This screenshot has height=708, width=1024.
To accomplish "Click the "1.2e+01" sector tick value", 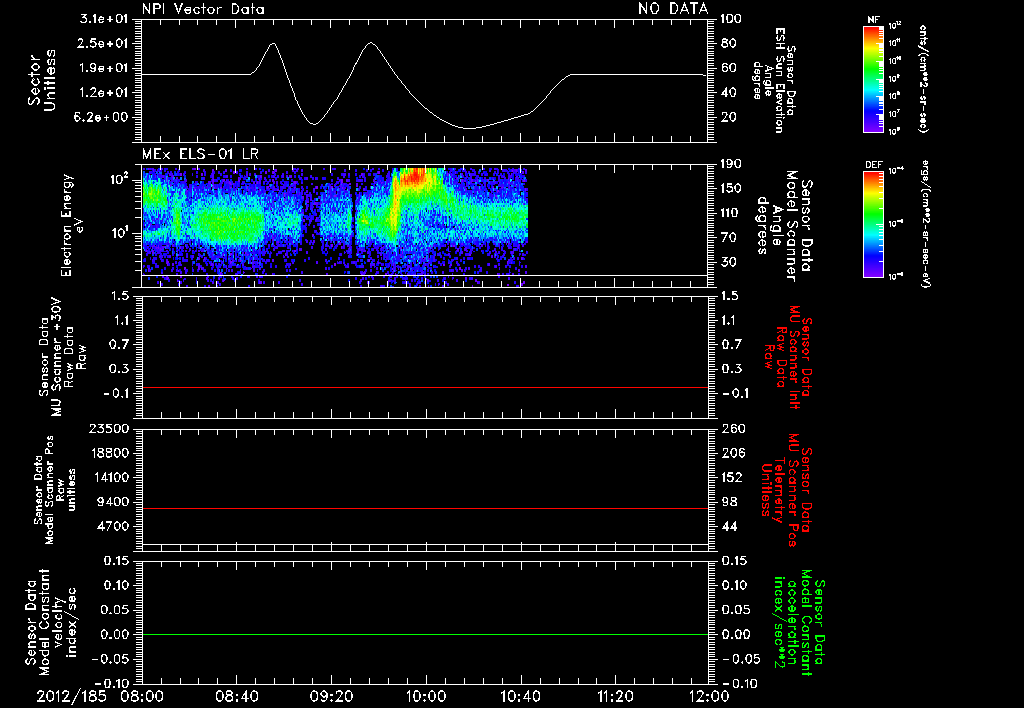I will (104, 93).
